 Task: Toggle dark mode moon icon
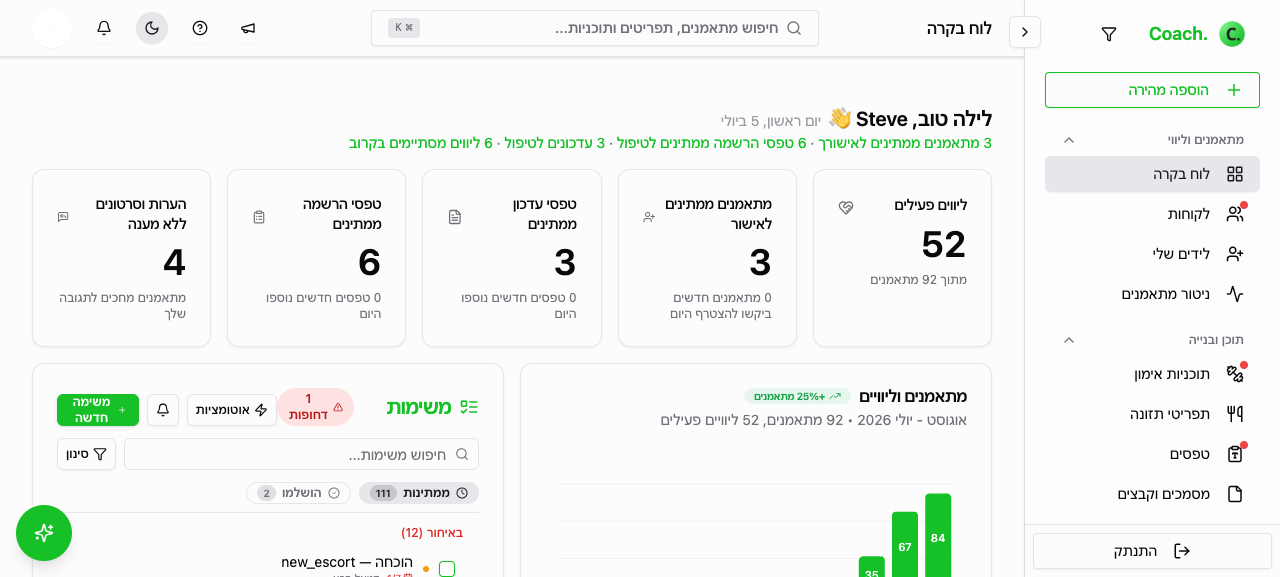pyautogui.click(x=152, y=28)
